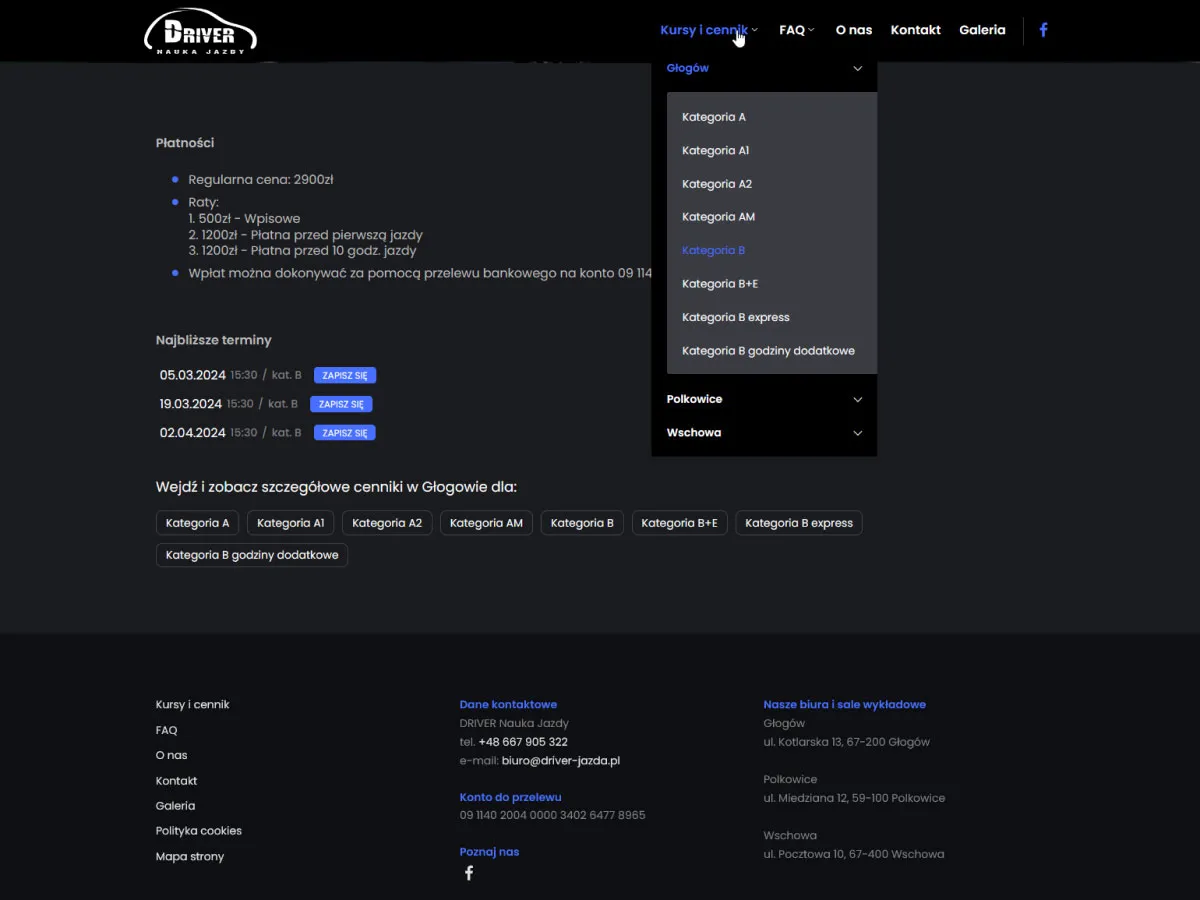This screenshot has height=900, width=1200.
Task: Click the Driver Nauka Jazdy logo
Action: (200, 31)
